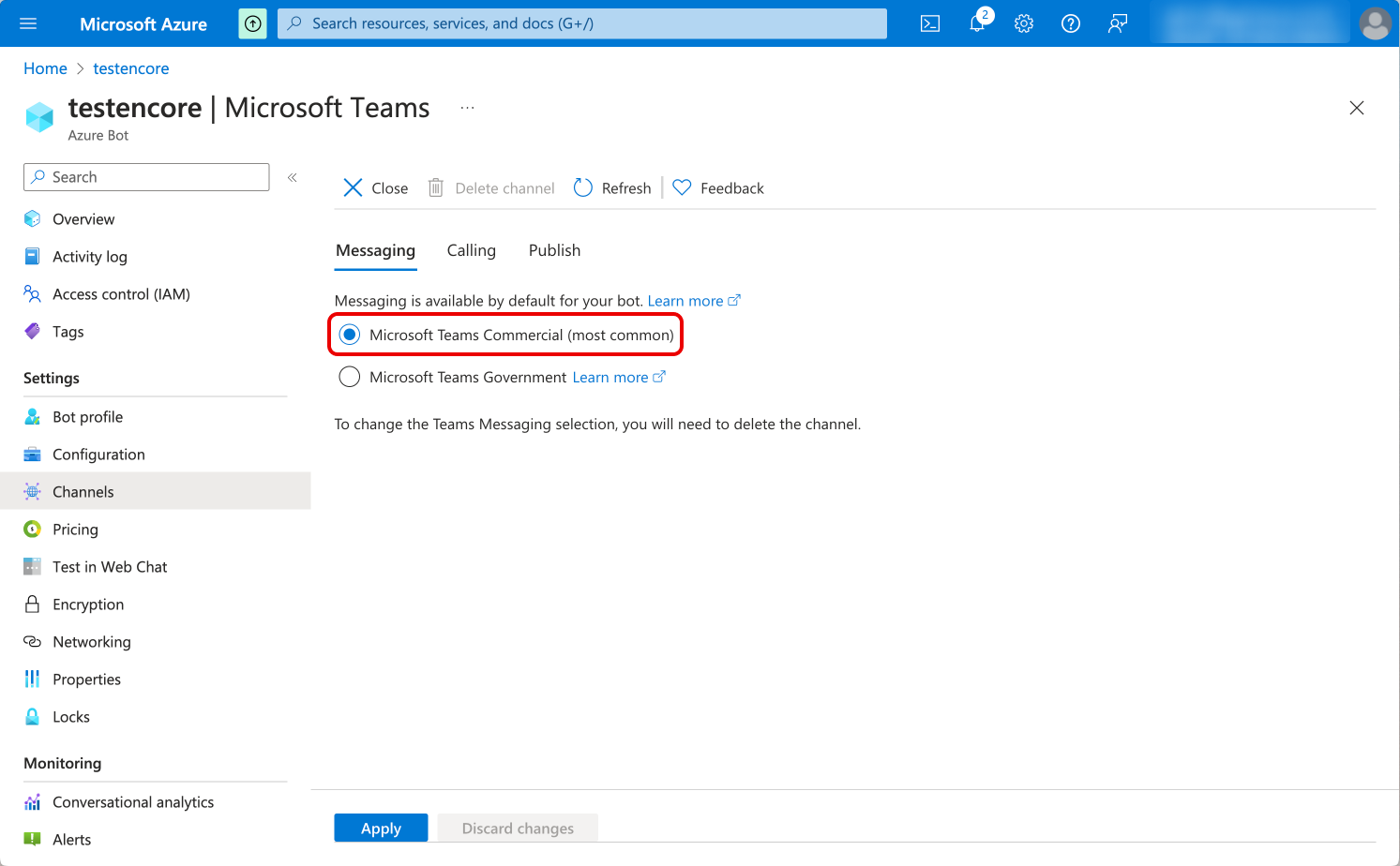
Task: Open Alerts menu label
Action: coord(72,839)
